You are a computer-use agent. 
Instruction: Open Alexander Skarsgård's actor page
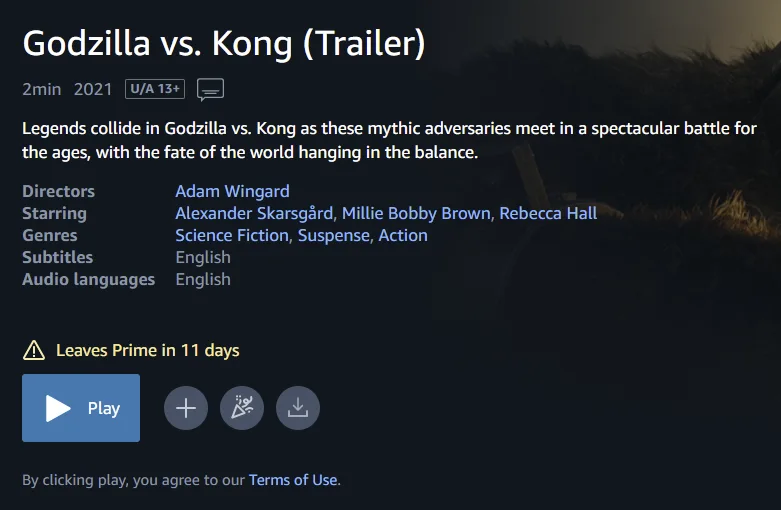256,213
